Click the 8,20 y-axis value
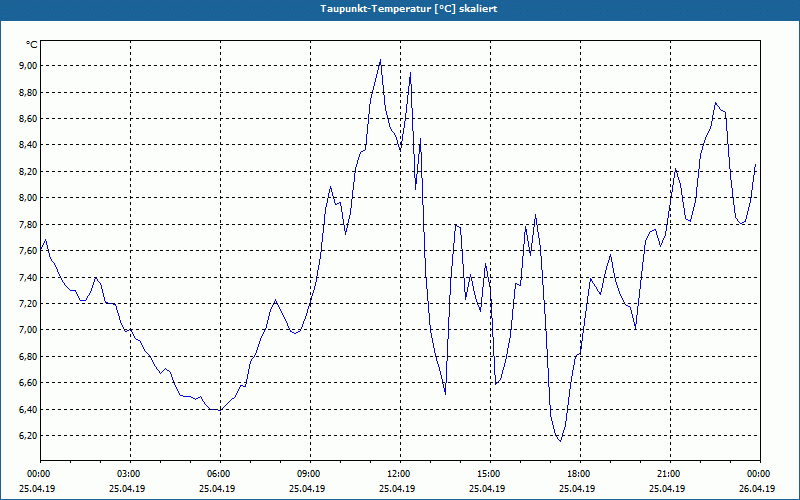This screenshot has height=500, width=800. pyautogui.click(x=29, y=171)
